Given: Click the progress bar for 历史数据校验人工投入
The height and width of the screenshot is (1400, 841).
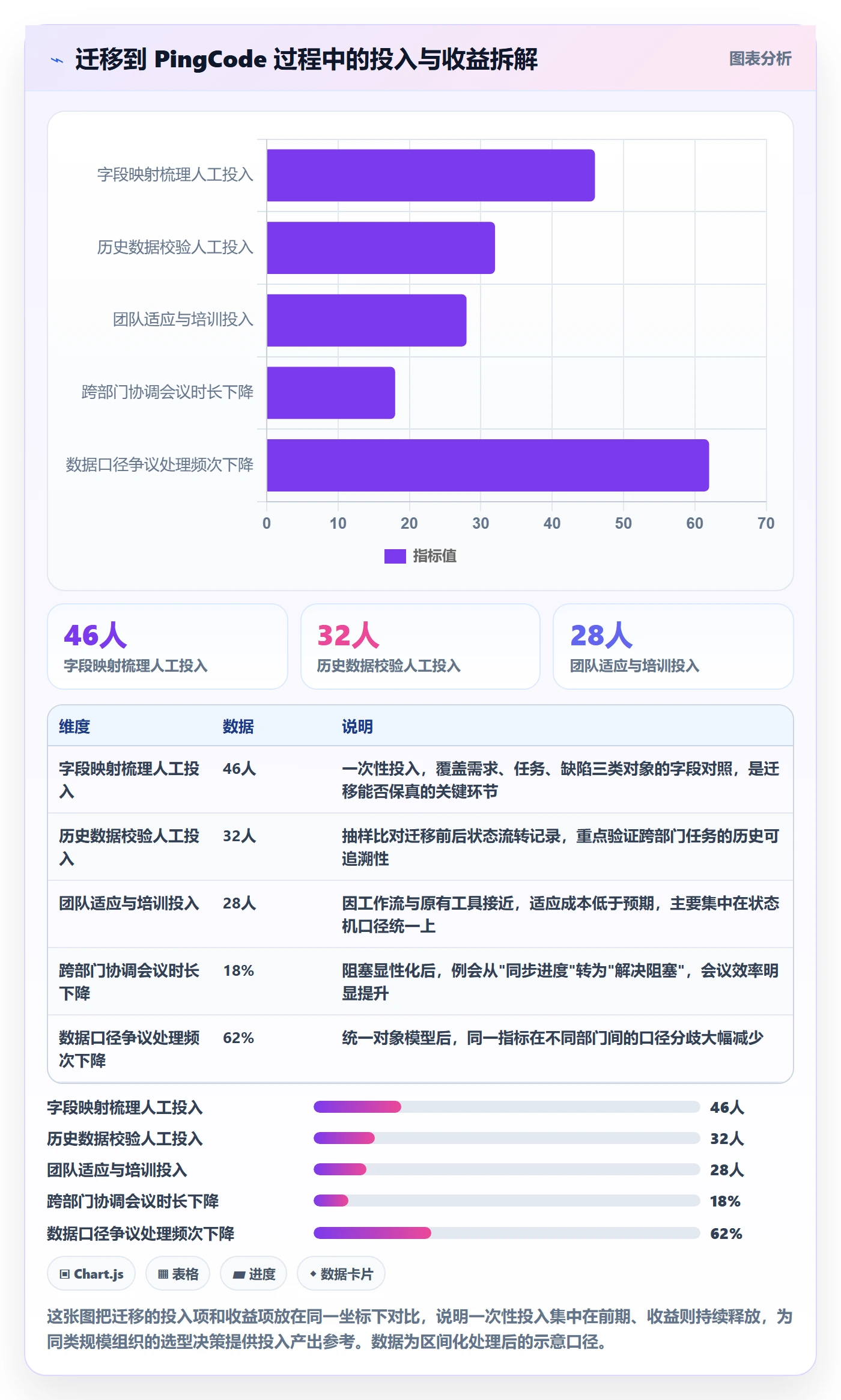Looking at the screenshot, I should point(507,1138).
